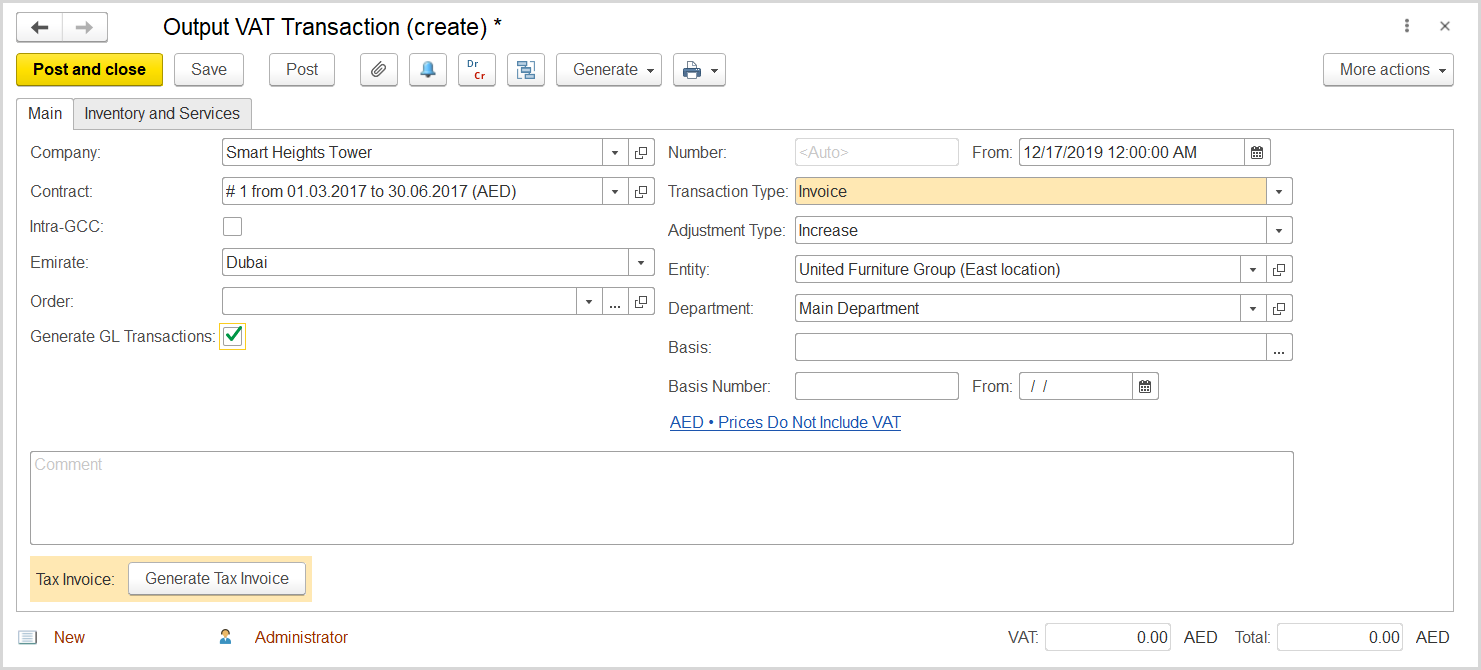Viewport: 1481px width, 670px height.
Task: Click the New status link
Action: pos(69,637)
